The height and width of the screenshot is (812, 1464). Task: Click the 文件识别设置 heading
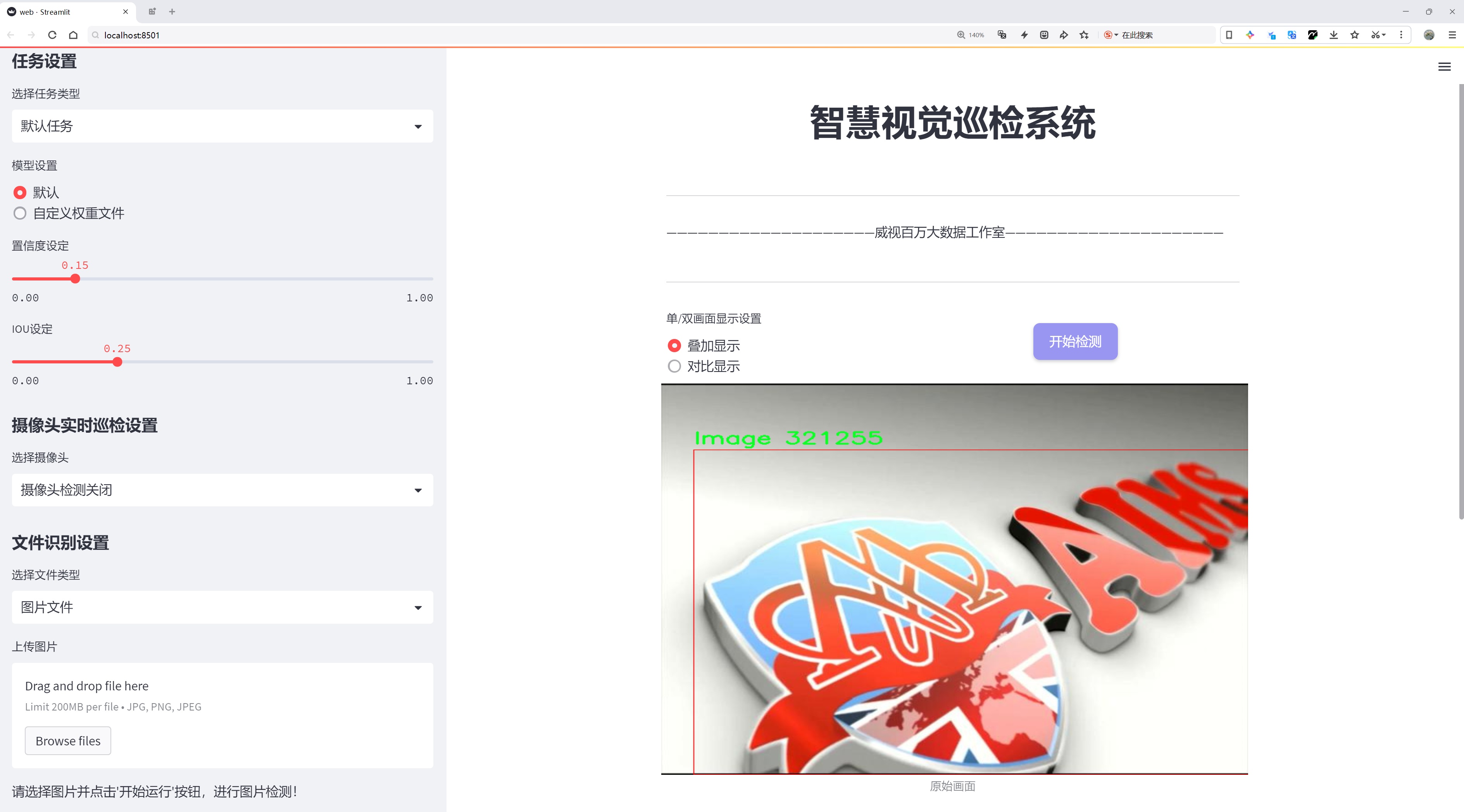pos(60,543)
